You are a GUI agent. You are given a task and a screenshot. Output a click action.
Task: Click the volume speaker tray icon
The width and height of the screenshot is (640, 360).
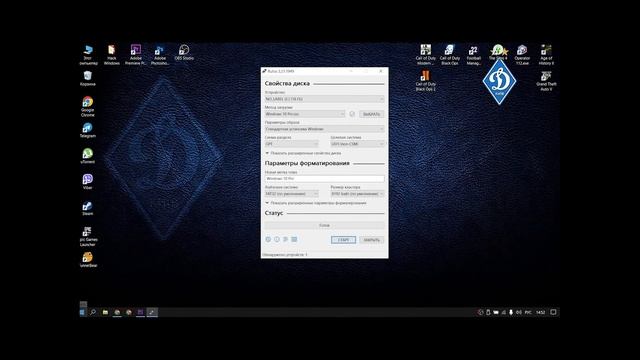click(x=519, y=312)
